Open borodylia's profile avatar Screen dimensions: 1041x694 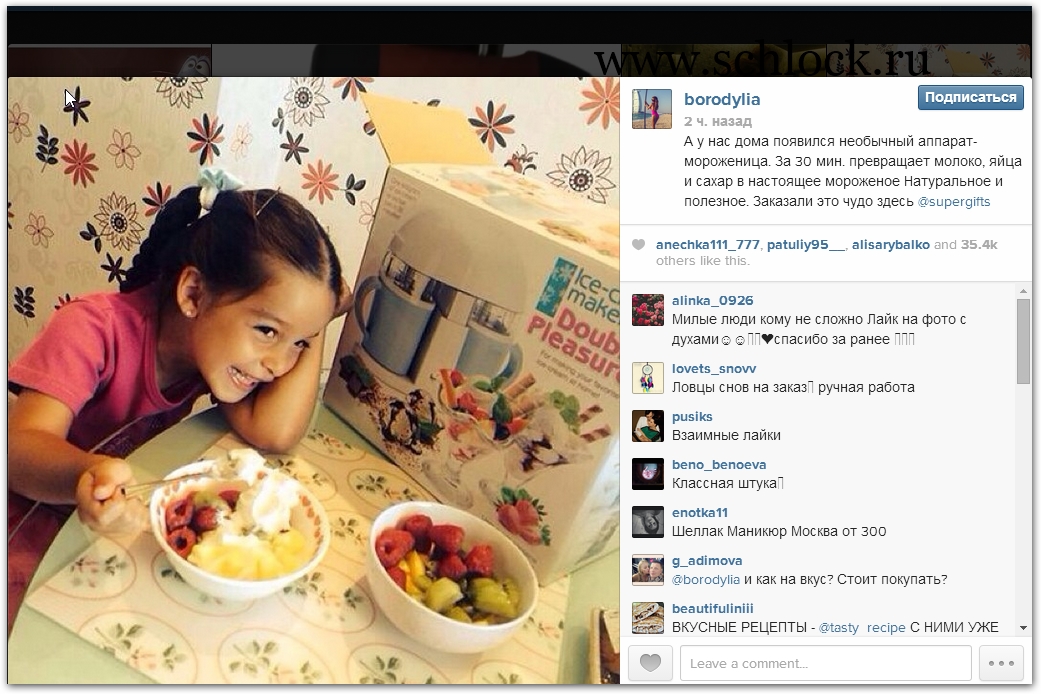[x=651, y=108]
